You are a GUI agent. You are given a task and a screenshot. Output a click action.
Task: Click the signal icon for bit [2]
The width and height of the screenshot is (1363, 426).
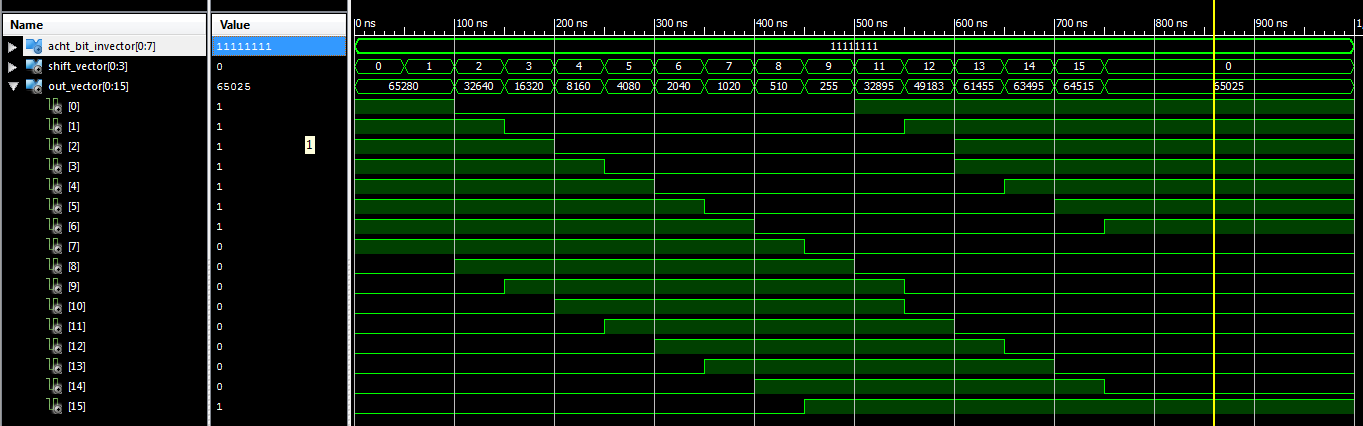click(55, 146)
